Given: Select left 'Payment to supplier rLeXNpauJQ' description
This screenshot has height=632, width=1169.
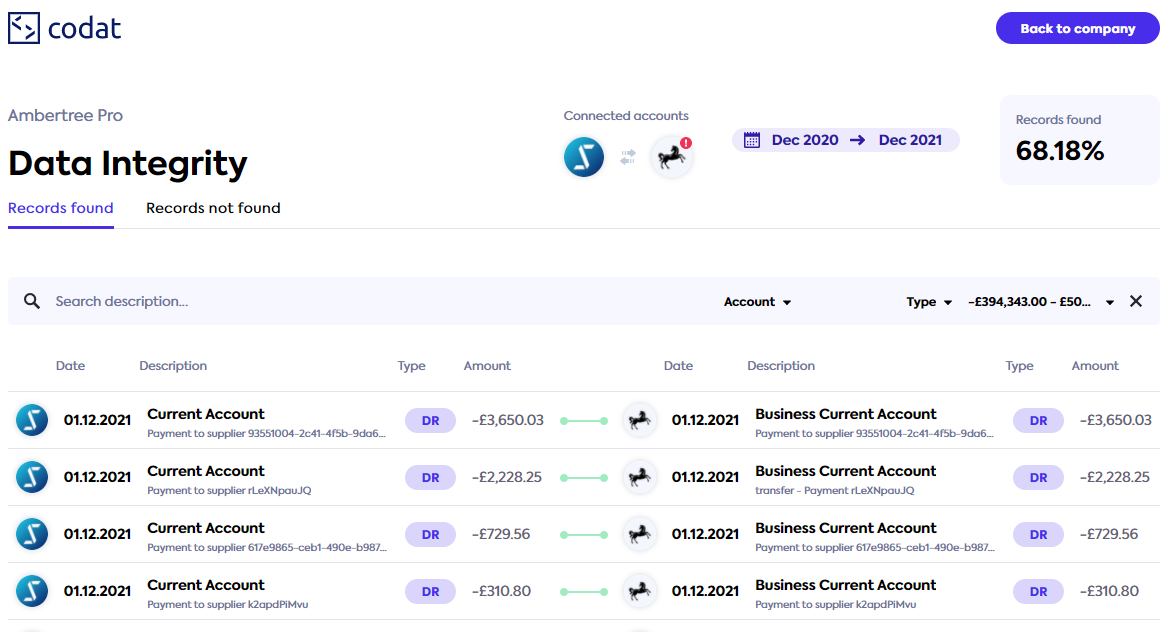Looking at the screenshot, I should click(229, 490).
